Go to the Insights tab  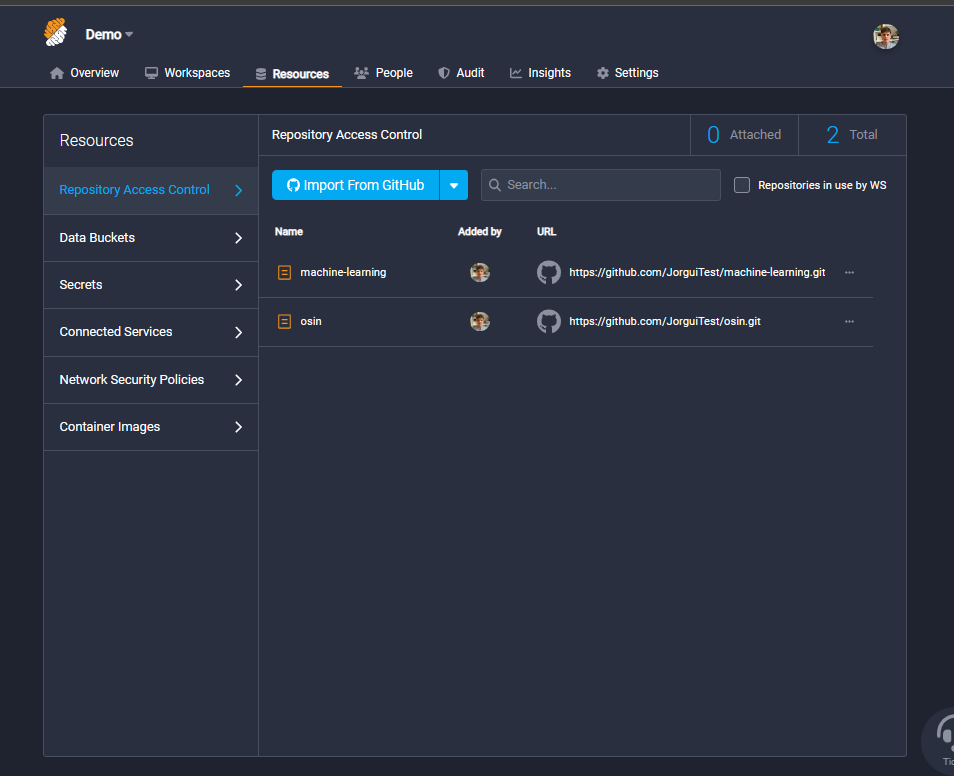pyautogui.click(x=540, y=73)
